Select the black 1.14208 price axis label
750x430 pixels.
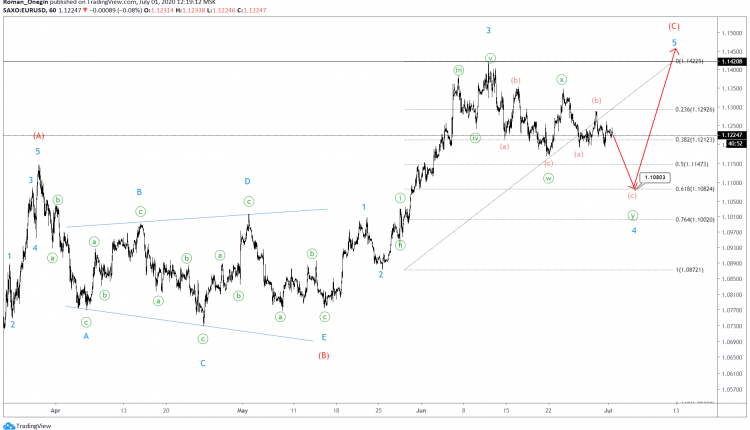732,62
